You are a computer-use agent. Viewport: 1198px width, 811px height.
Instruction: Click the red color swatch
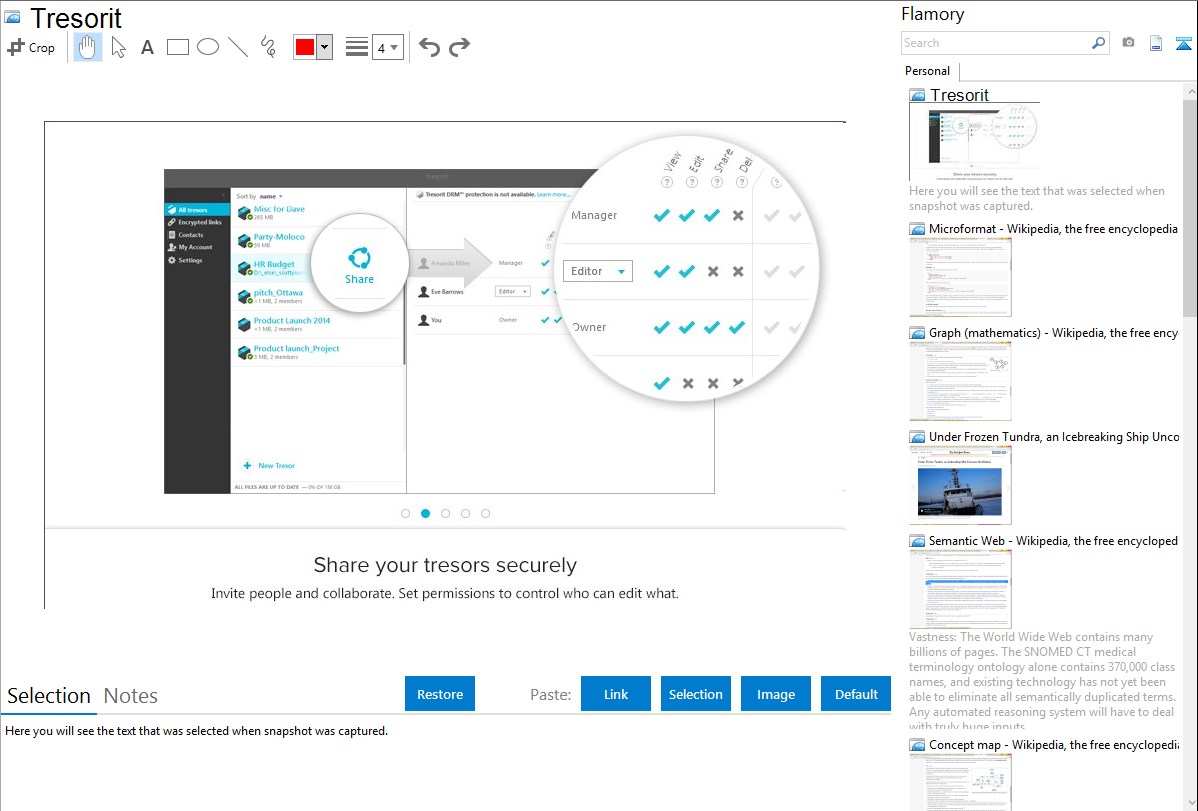pyautogui.click(x=305, y=47)
